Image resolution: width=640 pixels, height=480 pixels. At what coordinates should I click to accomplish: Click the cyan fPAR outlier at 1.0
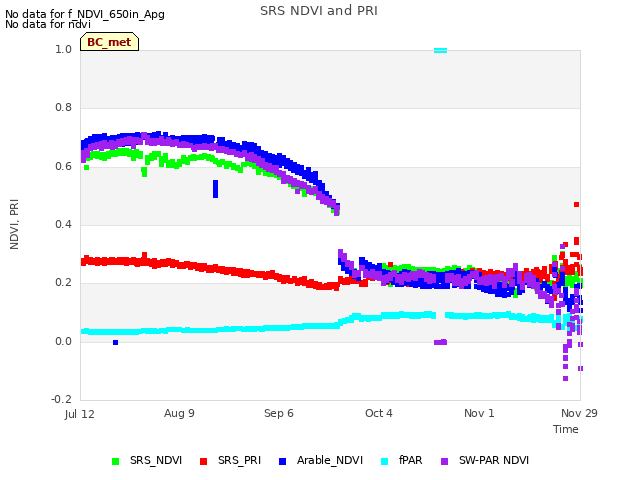click(440, 51)
